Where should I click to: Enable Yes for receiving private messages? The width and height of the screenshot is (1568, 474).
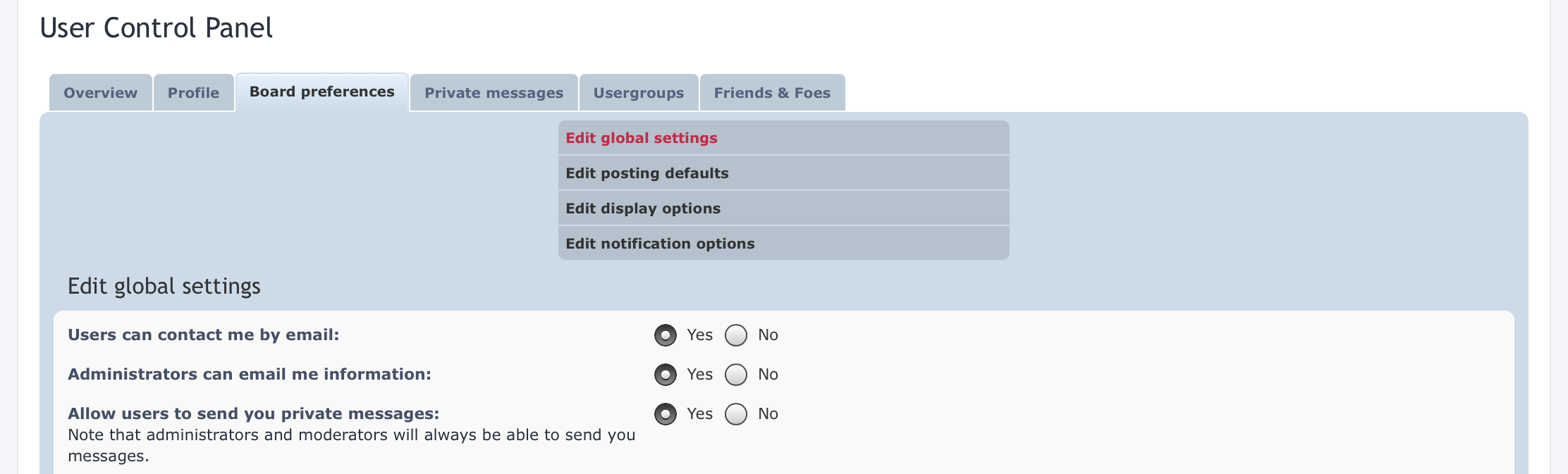[x=665, y=414]
